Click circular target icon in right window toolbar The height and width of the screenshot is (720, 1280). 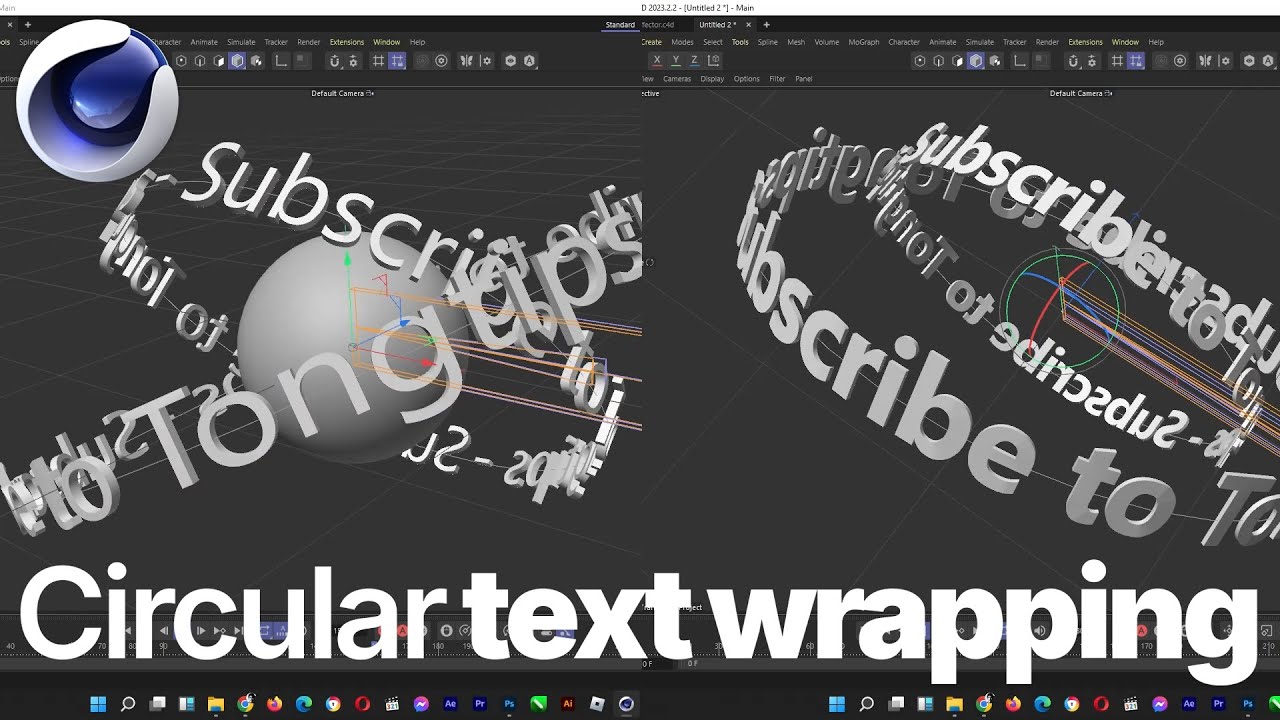pyautogui.click(x=1180, y=61)
